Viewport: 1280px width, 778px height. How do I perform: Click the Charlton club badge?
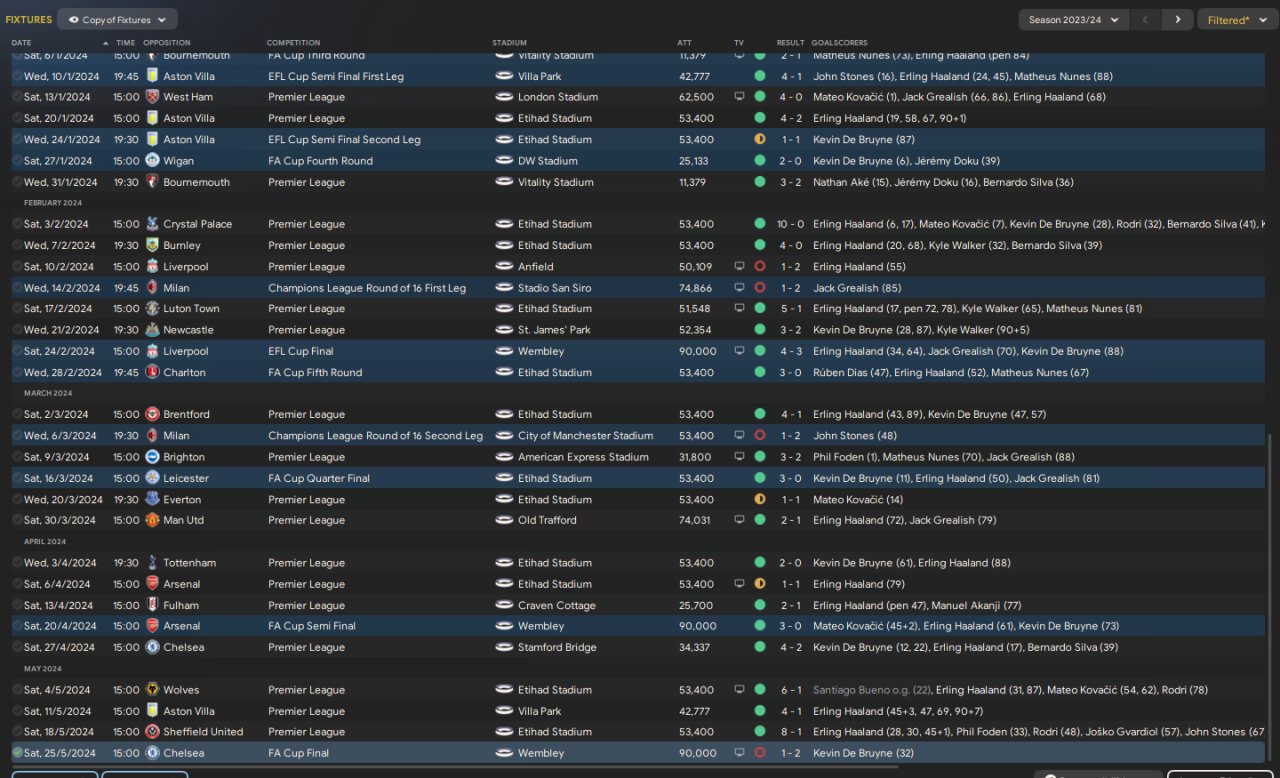[152, 372]
